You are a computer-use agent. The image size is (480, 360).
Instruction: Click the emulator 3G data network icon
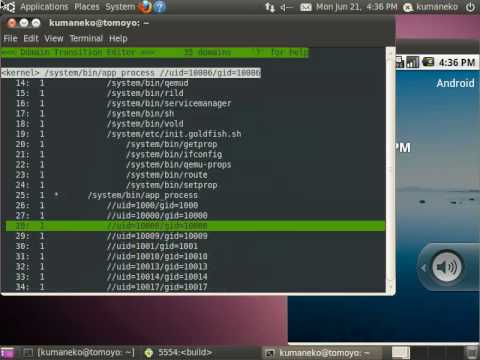400,62
